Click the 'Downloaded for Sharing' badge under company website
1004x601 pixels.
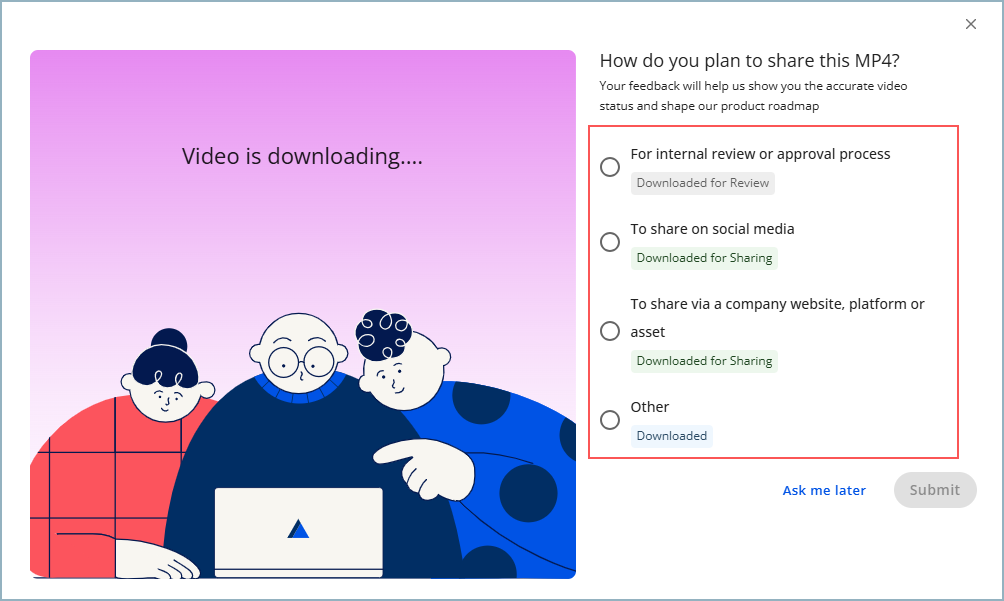click(x=704, y=361)
